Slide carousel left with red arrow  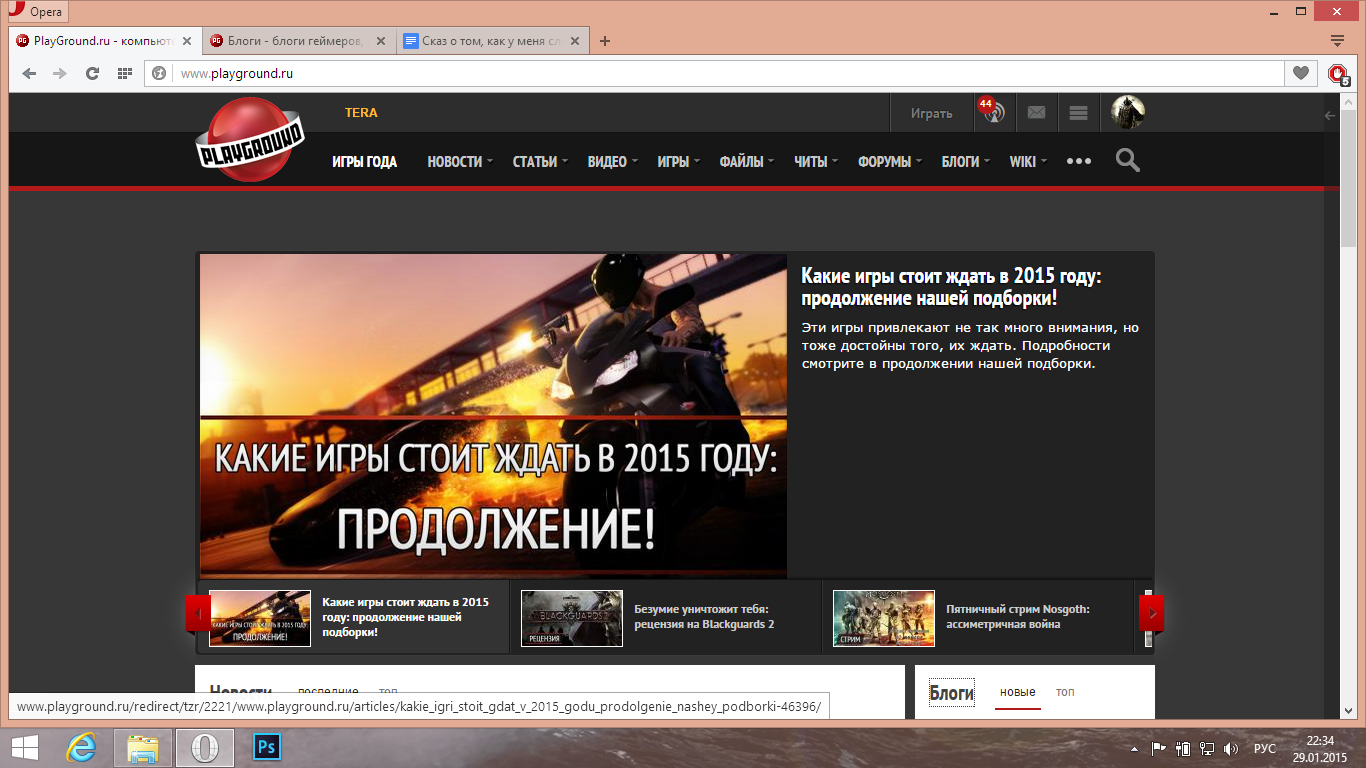198,613
